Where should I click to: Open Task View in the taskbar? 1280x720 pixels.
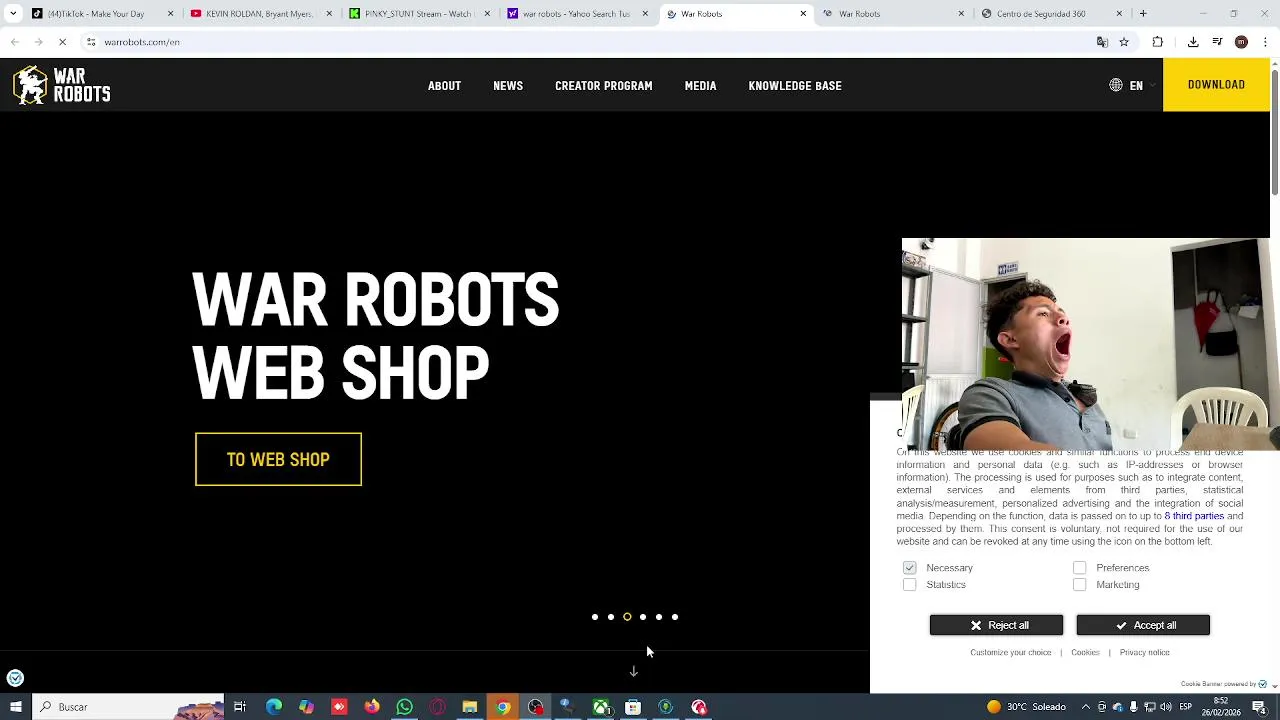[240, 707]
